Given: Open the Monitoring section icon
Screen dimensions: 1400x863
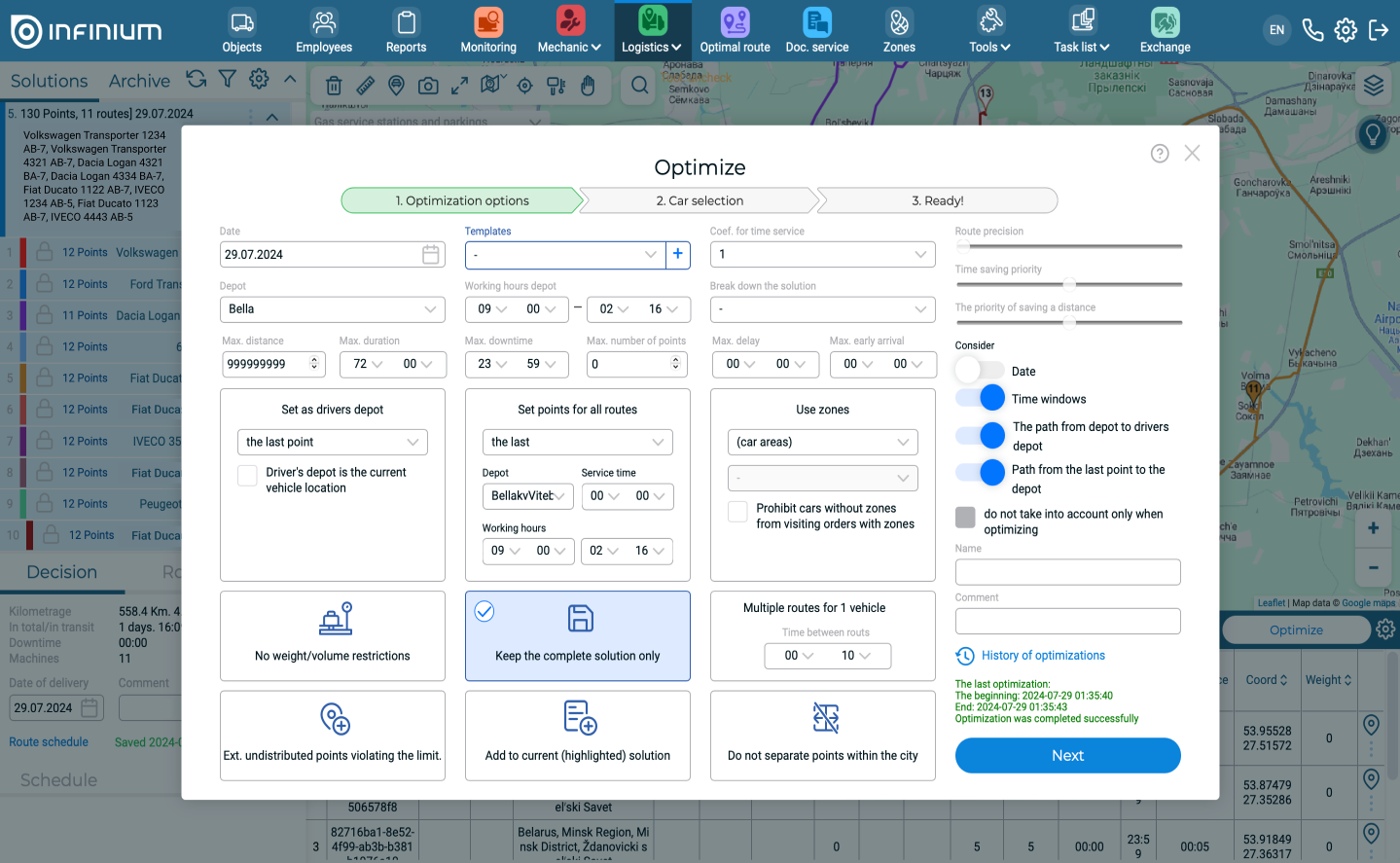Looking at the screenshot, I should coord(488,30).
